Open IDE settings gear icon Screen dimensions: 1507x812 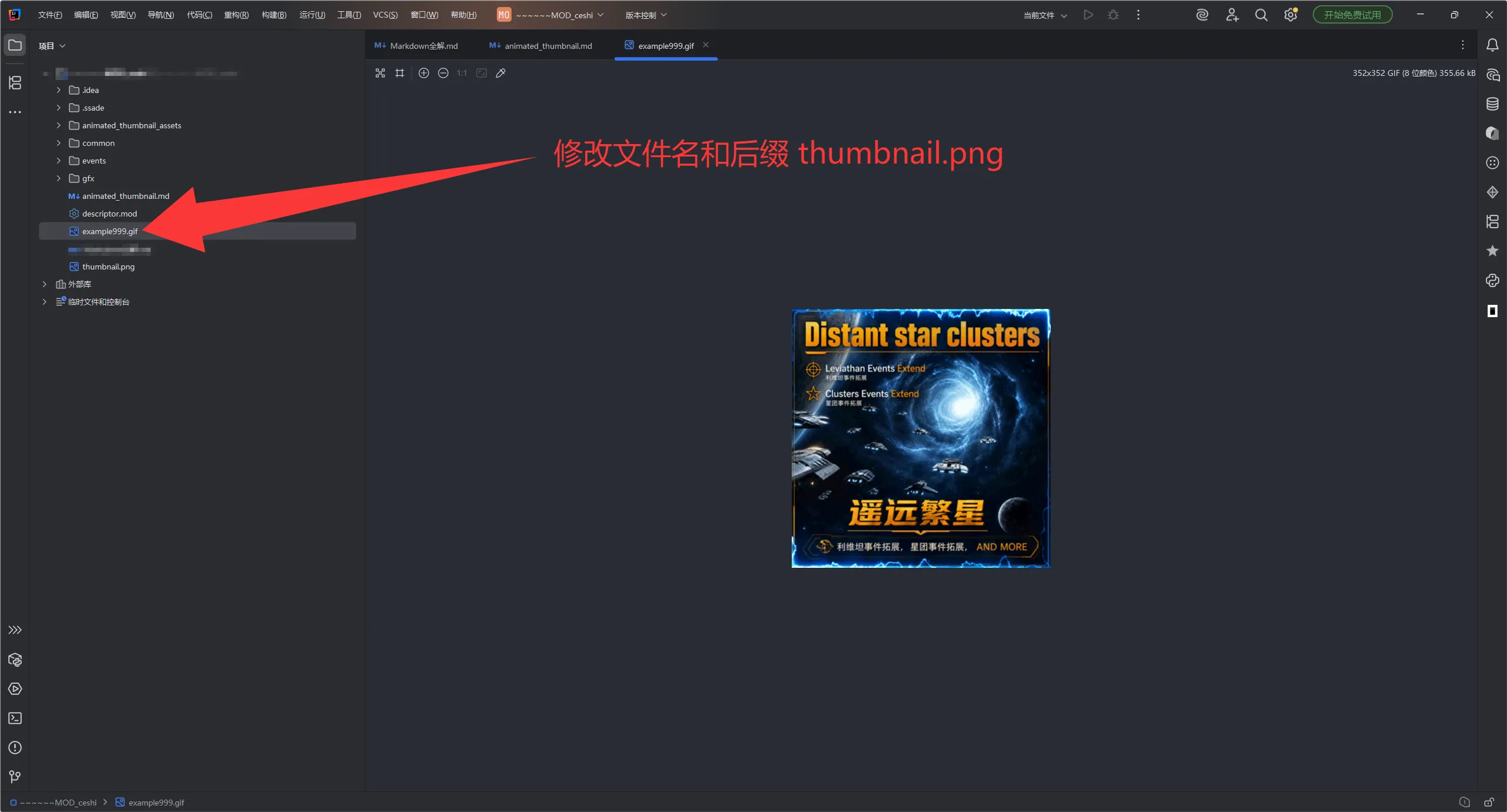1290,15
